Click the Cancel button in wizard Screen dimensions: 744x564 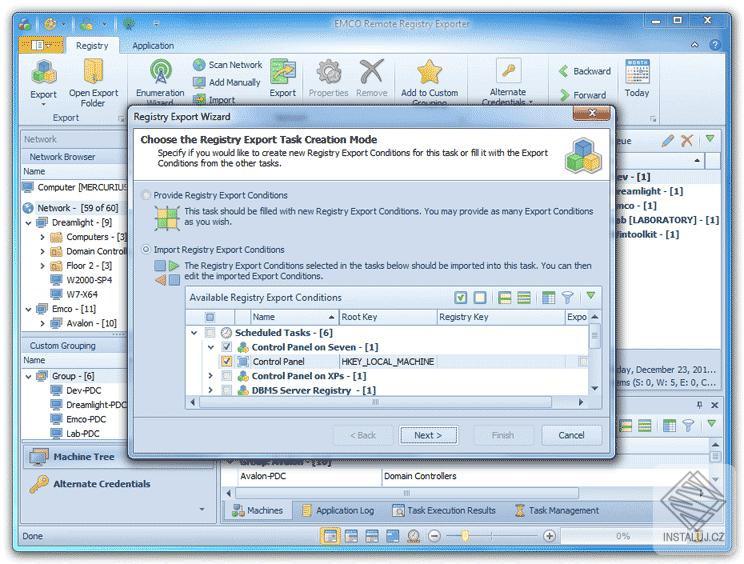tap(571, 435)
